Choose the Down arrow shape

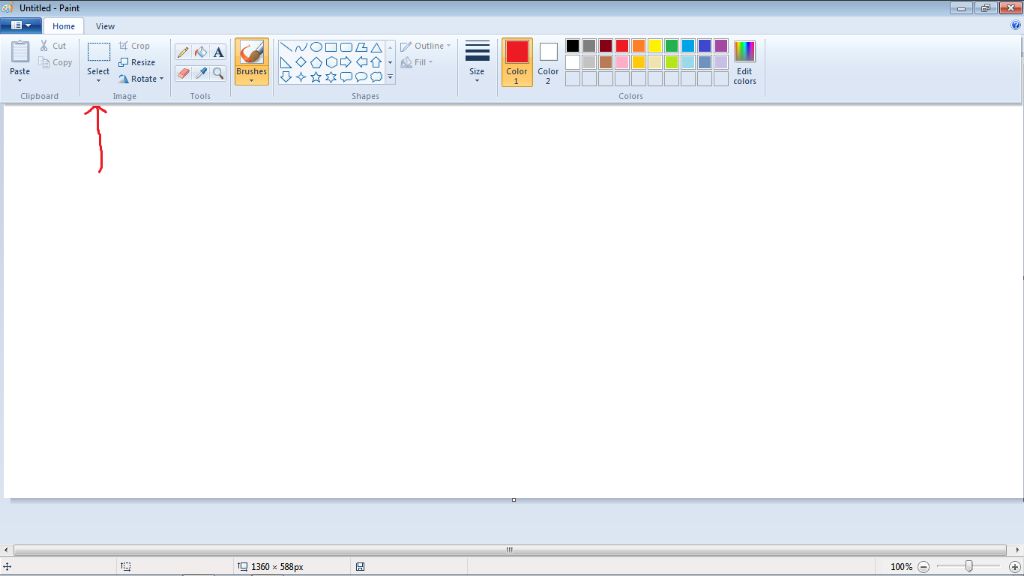coord(286,77)
